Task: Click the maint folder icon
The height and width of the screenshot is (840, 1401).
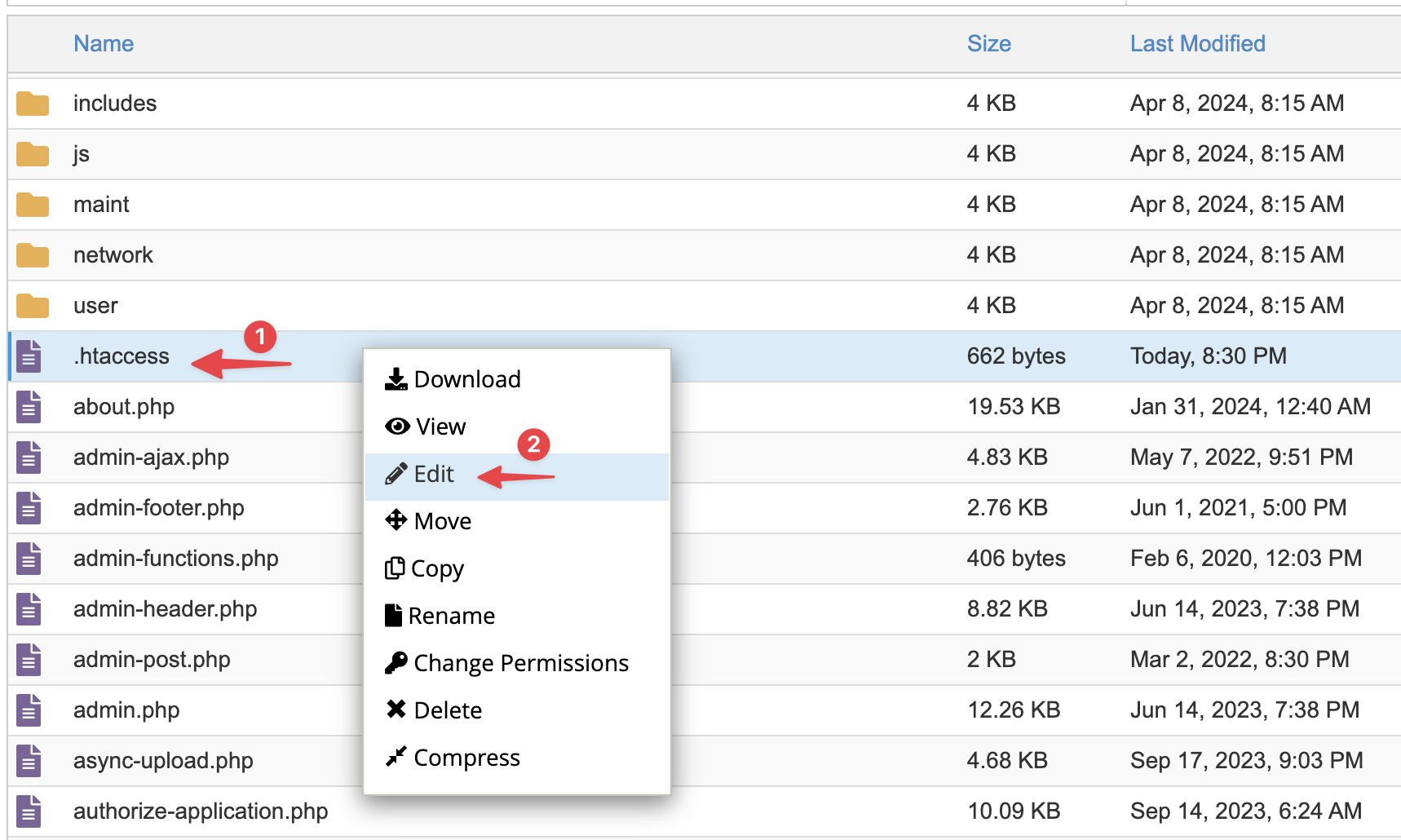Action: tap(33, 205)
